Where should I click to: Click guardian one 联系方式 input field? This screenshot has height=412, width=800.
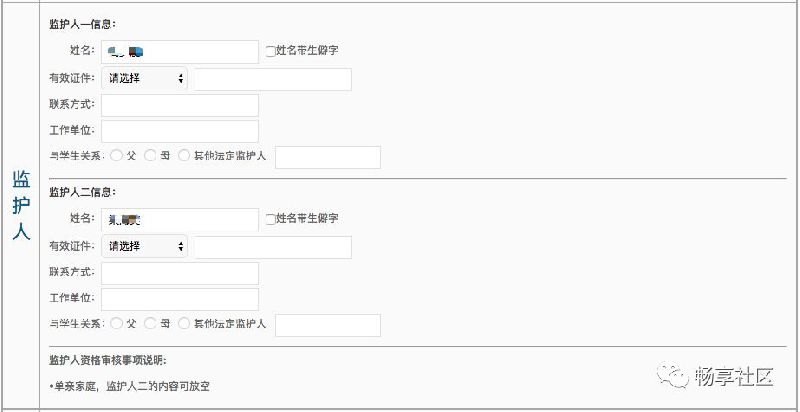[x=180, y=105]
